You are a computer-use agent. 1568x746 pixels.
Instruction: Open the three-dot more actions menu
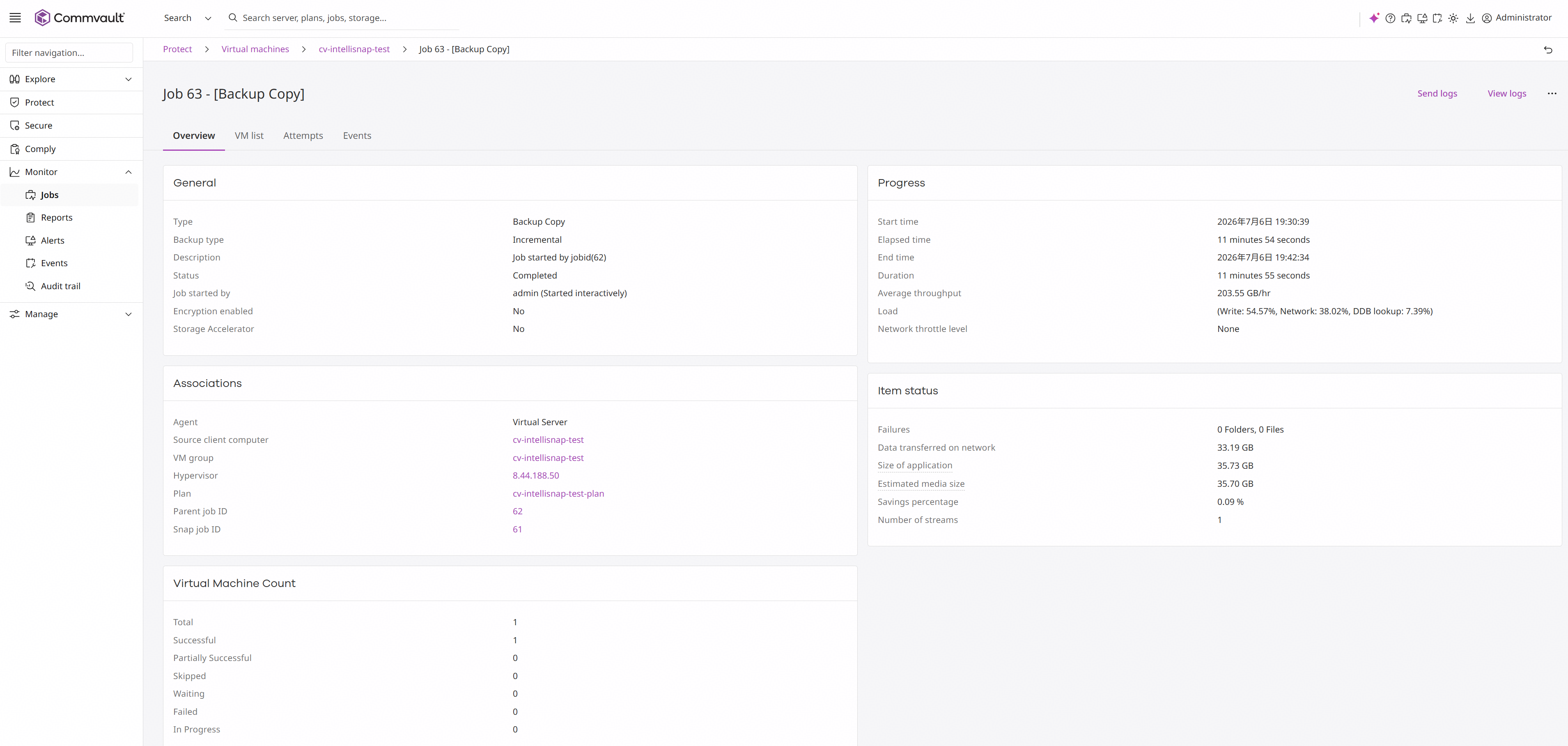click(1552, 93)
